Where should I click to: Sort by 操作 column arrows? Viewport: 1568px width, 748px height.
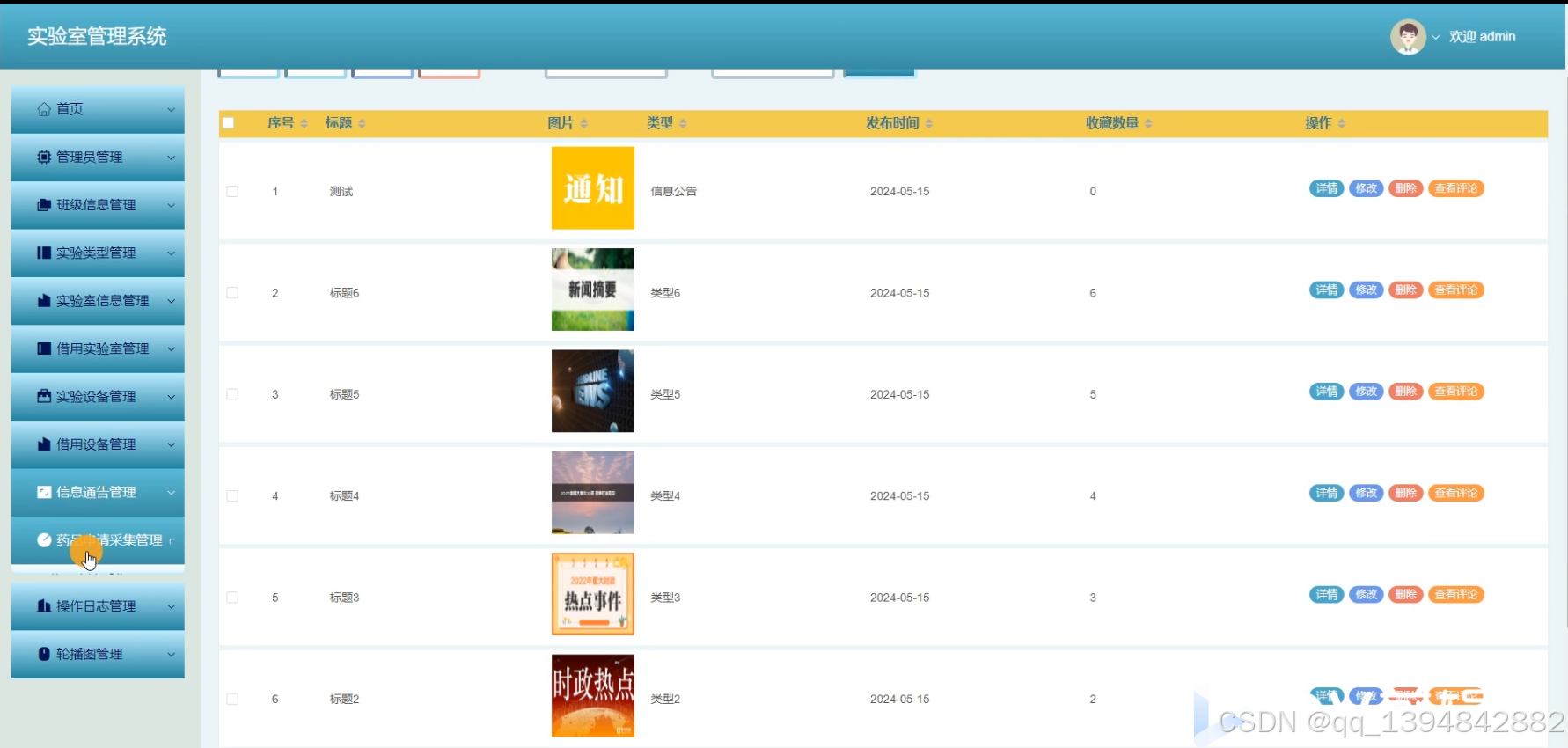[1342, 124]
